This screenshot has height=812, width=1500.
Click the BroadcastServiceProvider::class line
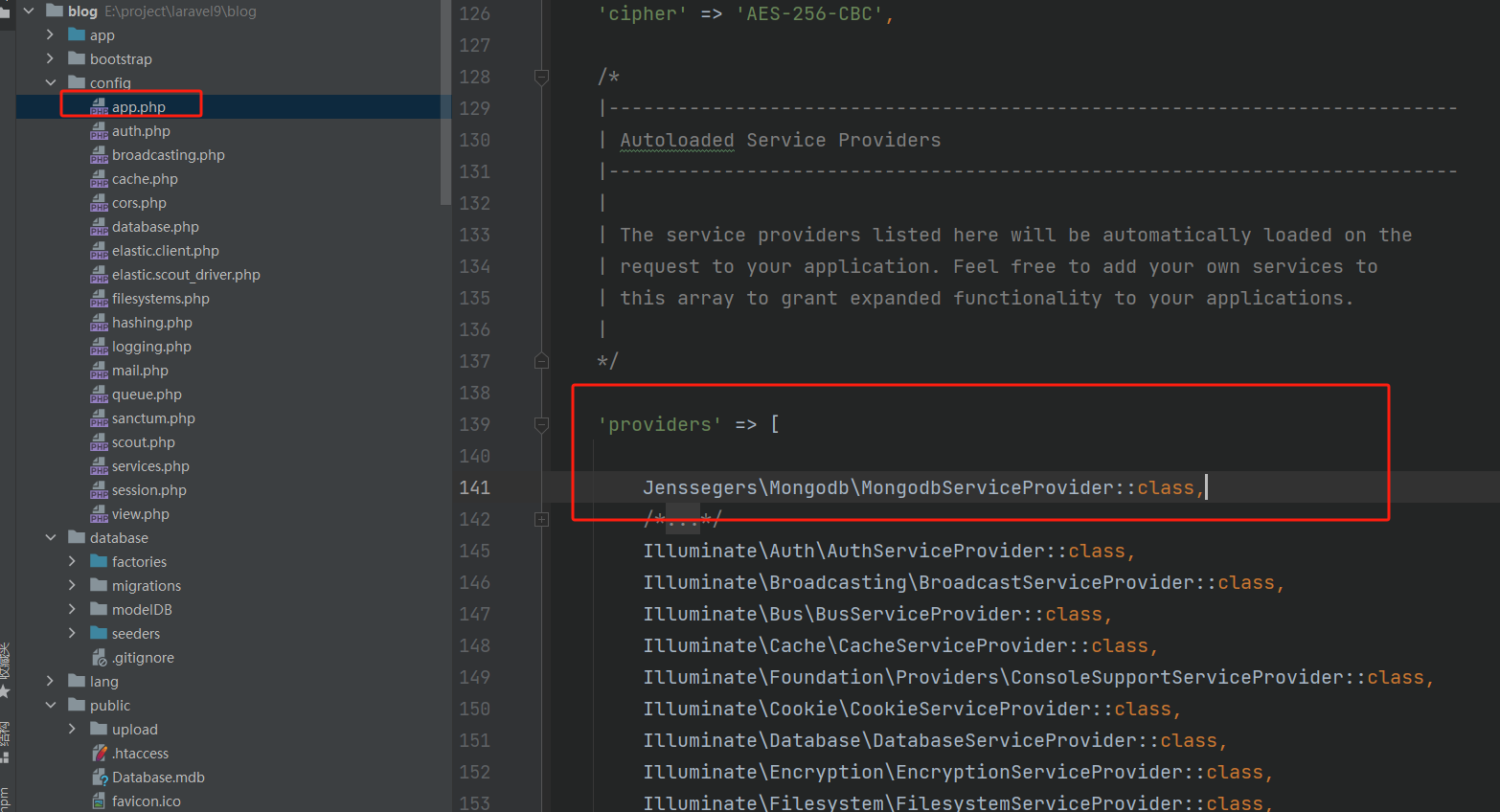pyautogui.click(x=964, y=582)
